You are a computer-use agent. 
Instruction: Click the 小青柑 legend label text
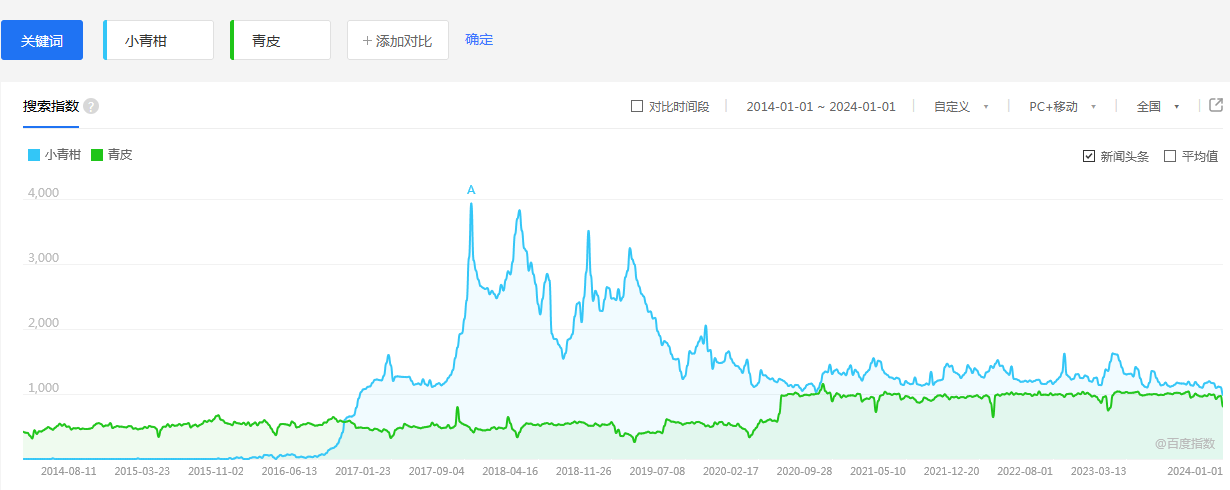(x=63, y=155)
